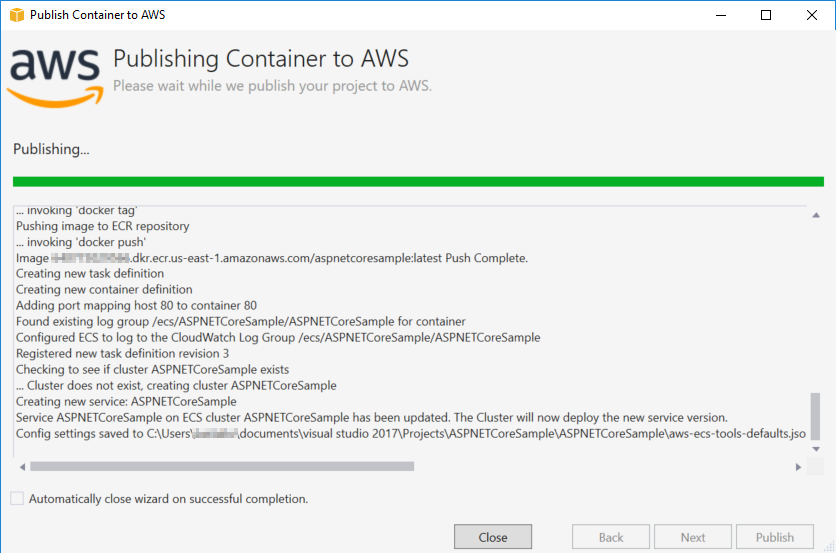This screenshot has width=836, height=553.
Task: Click the horizontal scrollbar thumb of the log
Action: [222, 466]
